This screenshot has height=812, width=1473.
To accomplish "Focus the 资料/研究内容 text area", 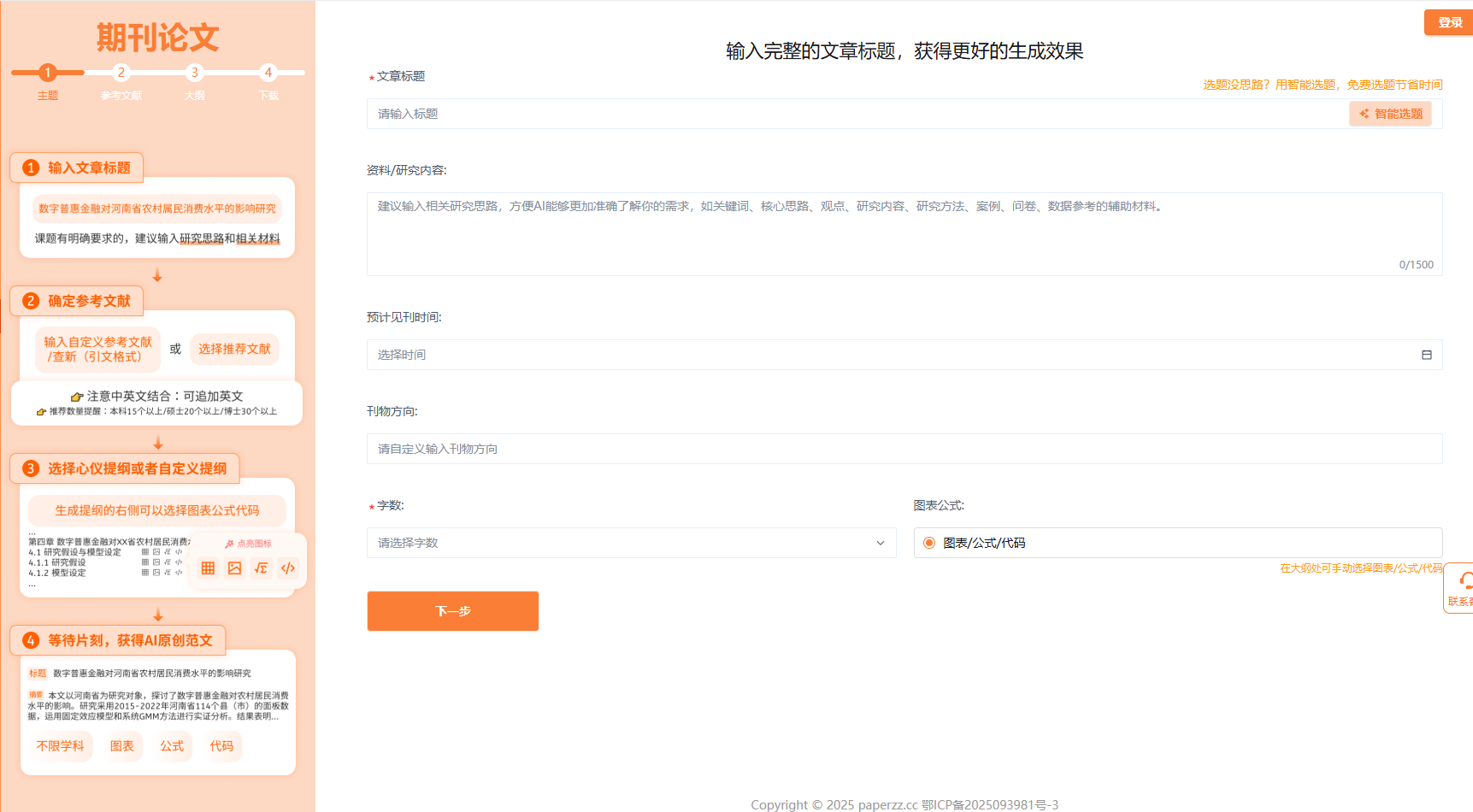I will click(904, 233).
